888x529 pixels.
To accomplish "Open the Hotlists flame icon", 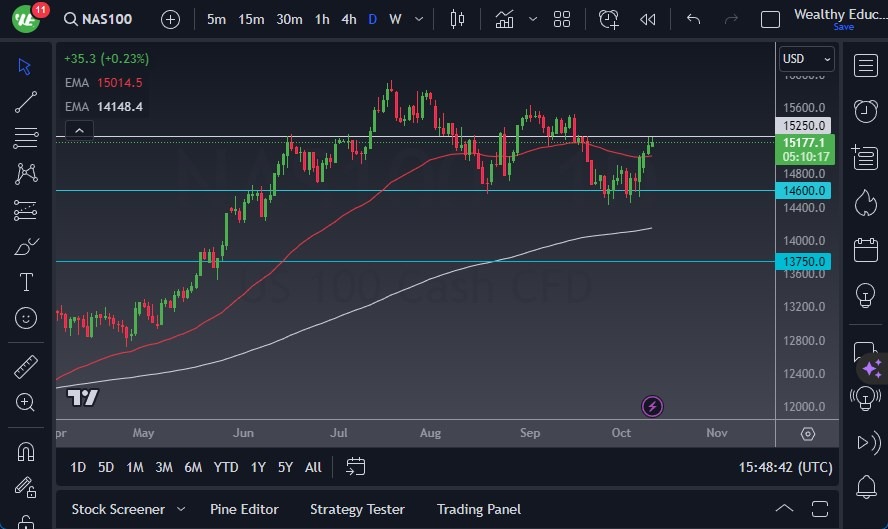I will [866, 203].
